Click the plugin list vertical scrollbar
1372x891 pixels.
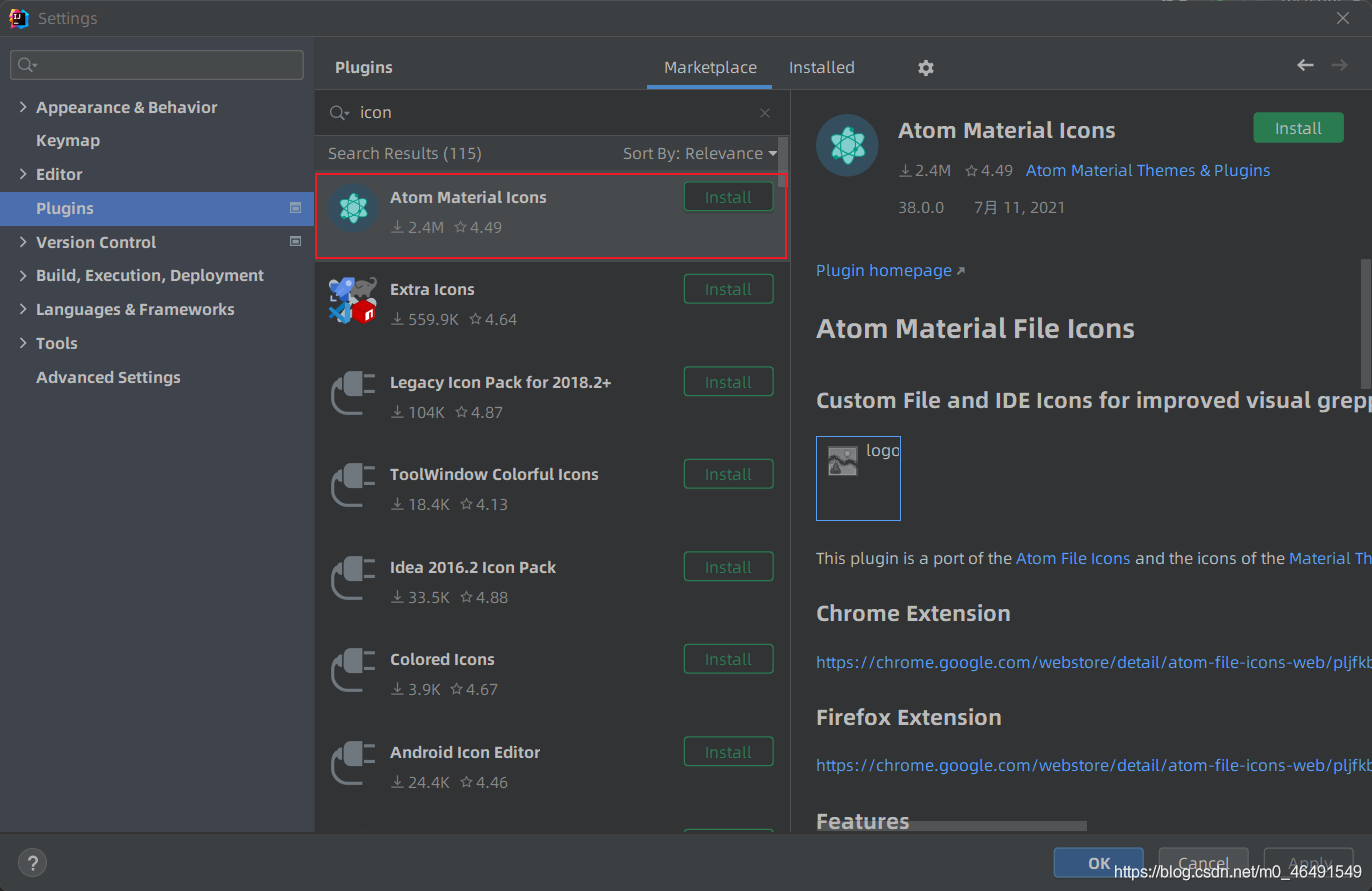[x=783, y=162]
